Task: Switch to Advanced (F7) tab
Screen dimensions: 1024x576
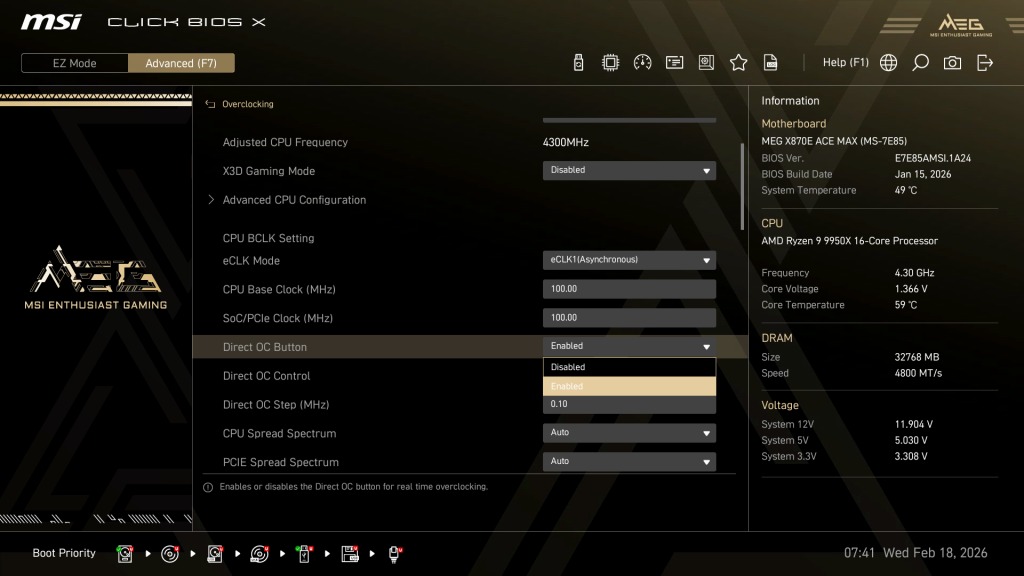Action: tap(181, 63)
